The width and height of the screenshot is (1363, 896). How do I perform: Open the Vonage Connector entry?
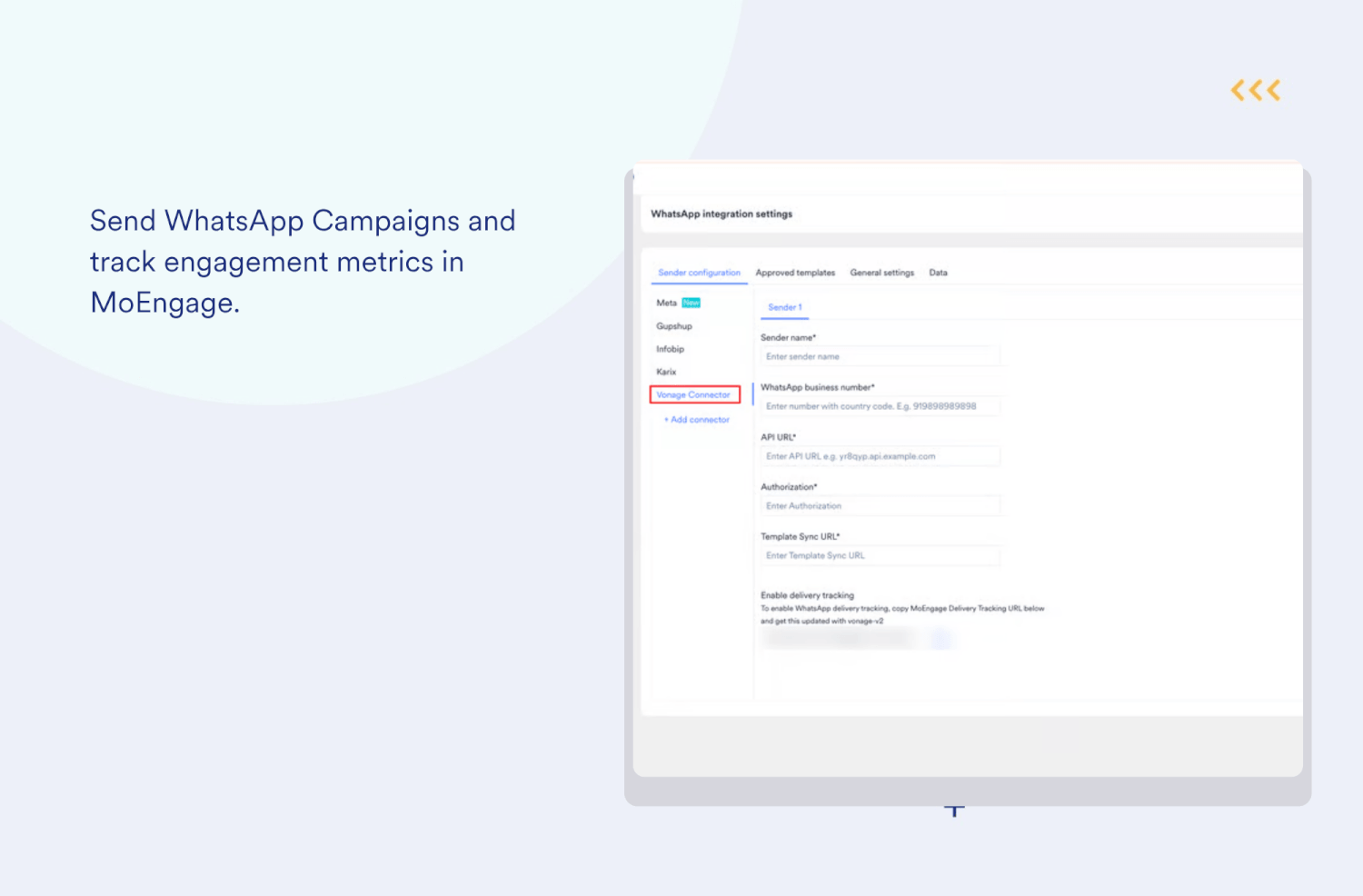coord(695,394)
